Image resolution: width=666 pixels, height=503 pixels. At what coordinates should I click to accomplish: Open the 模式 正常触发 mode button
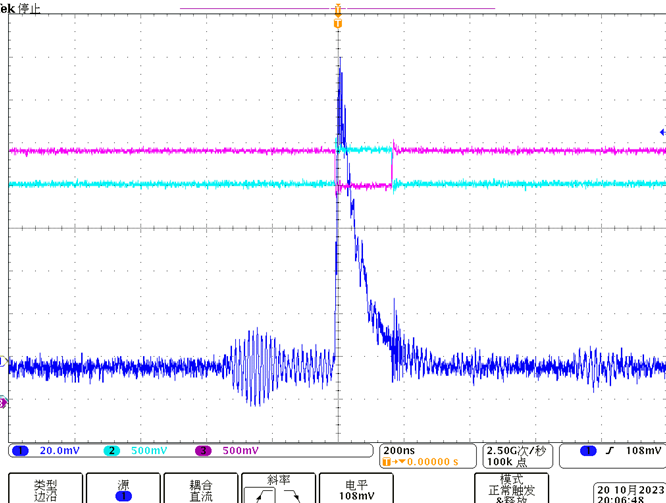(x=511, y=489)
